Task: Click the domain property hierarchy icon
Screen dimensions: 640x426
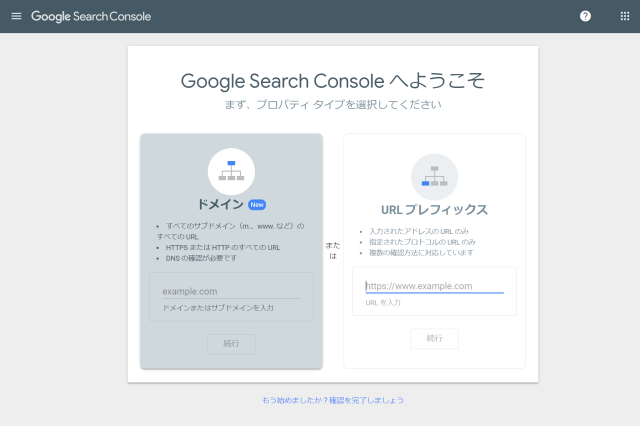Action: (x=231, y=171)
